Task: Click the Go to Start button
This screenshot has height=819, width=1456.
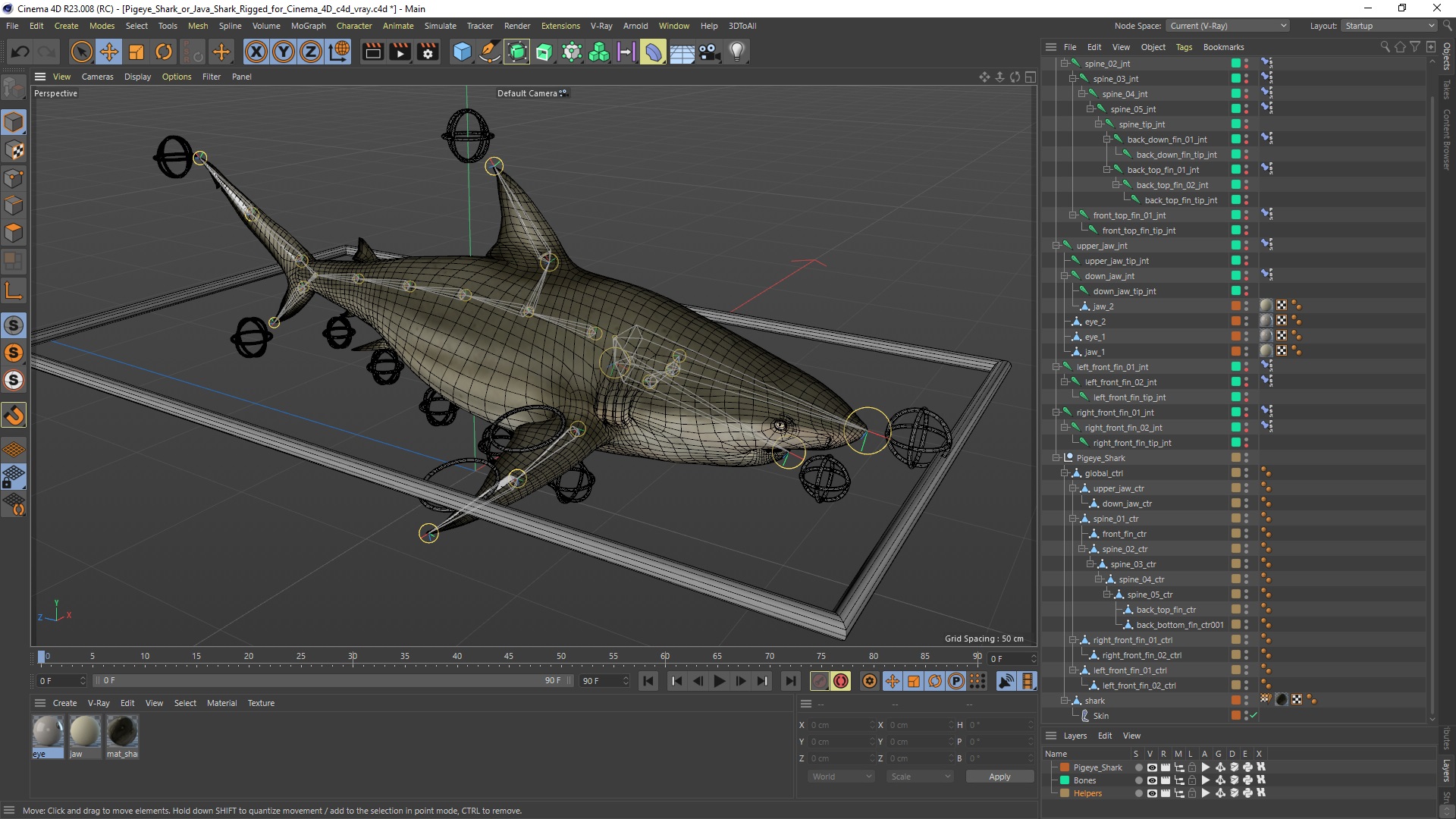Action: (x=648, y=681)
